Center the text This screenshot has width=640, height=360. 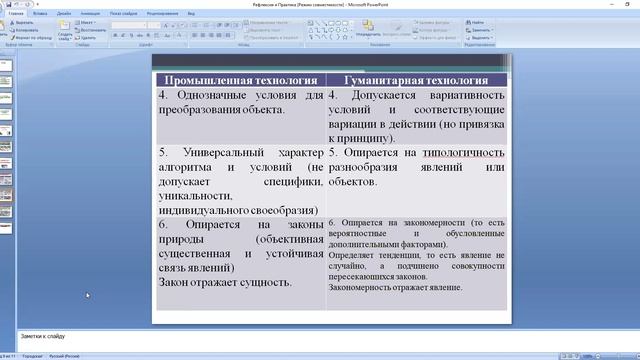pos(202,36)
